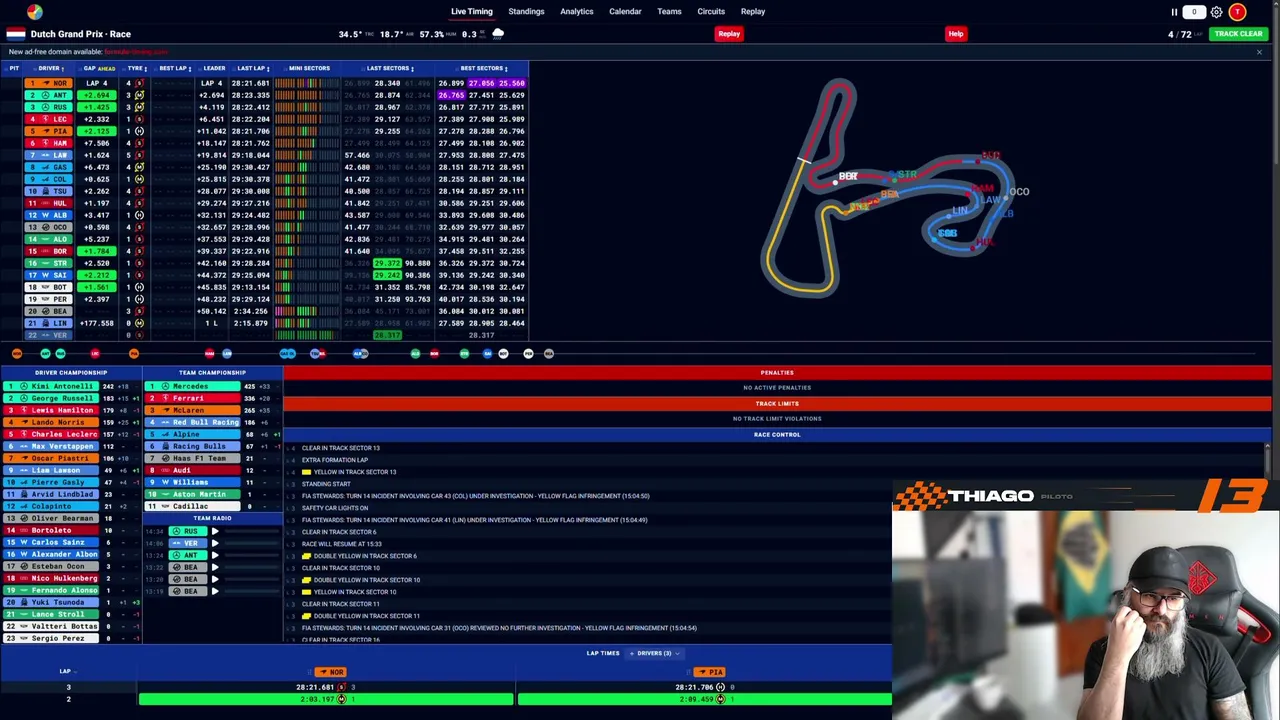Select the Circuits tab
Image resolution: width=1280 pixels, height=720 pixels.
tap(711, 12)
